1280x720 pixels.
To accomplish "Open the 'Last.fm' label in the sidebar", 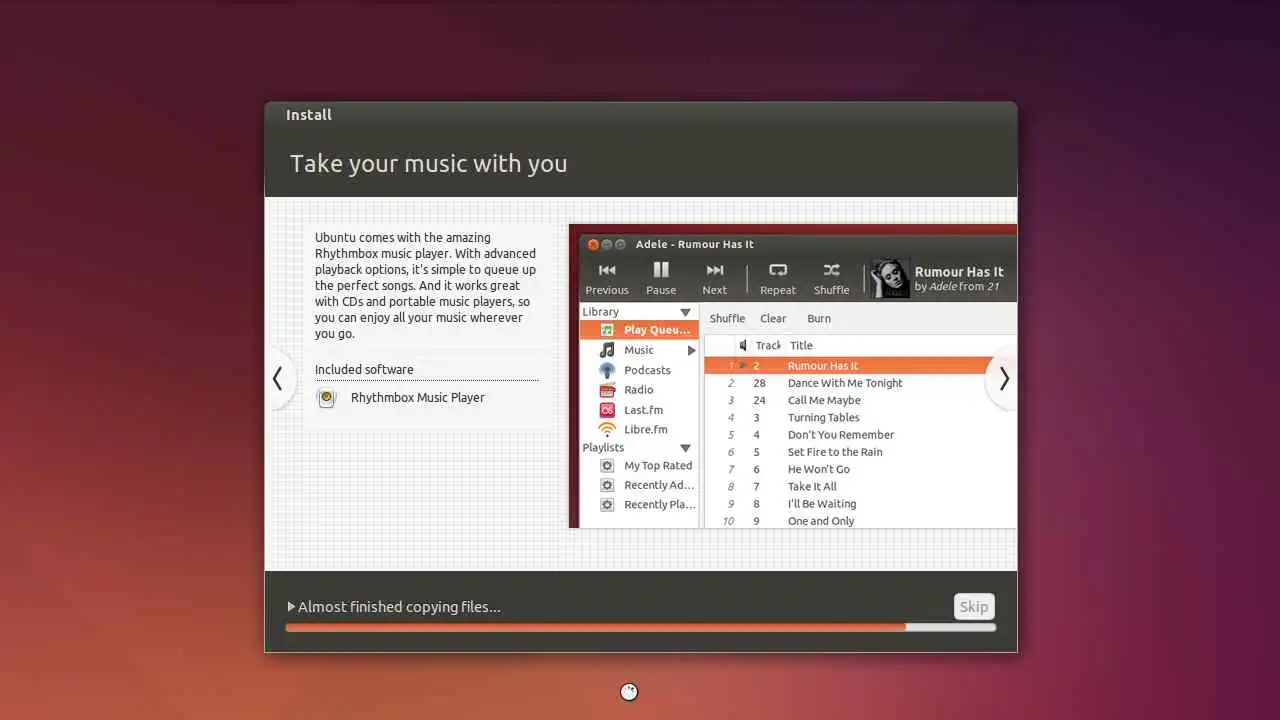I will [x=643, y=410].
